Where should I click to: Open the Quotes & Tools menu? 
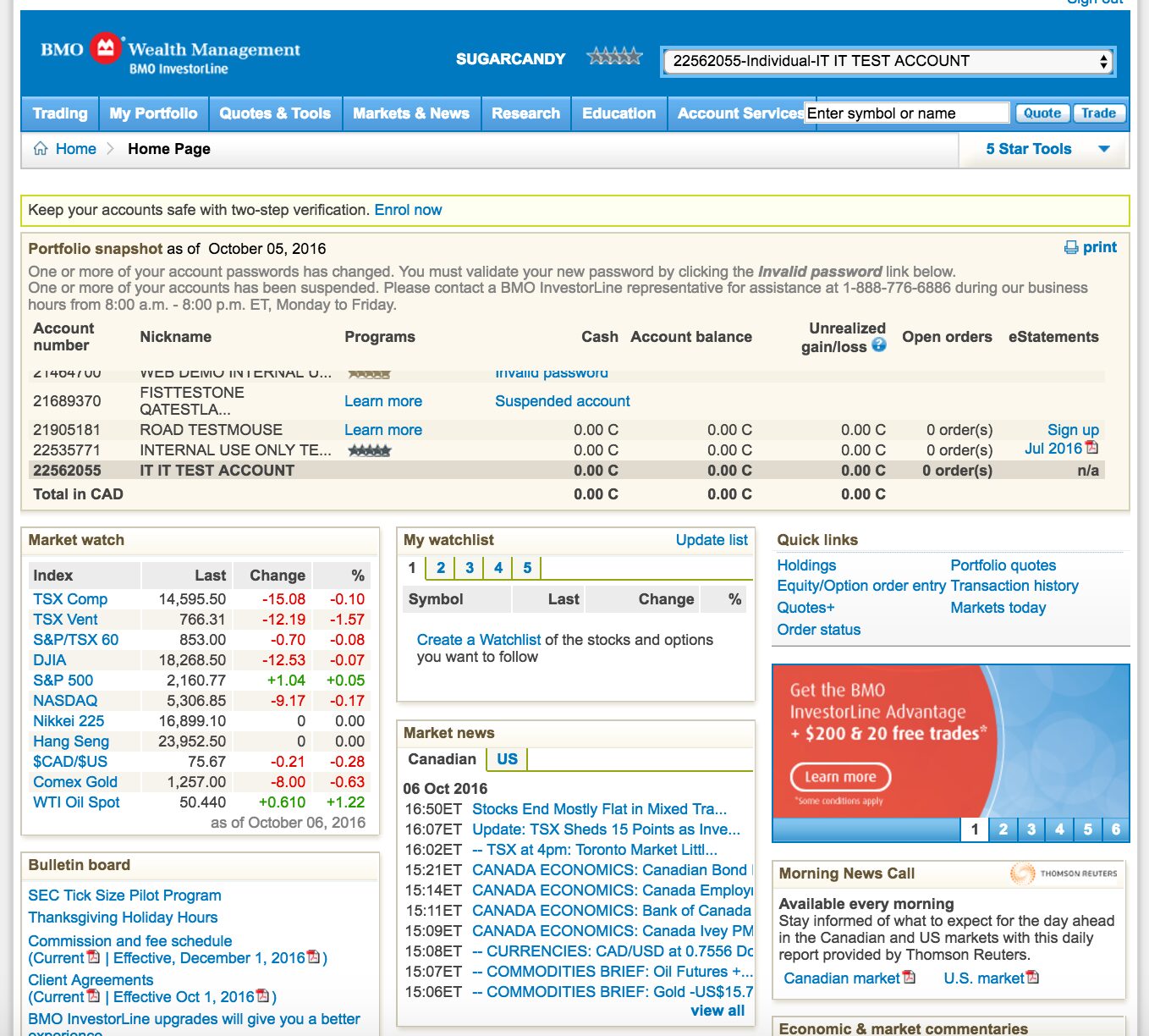275,113
